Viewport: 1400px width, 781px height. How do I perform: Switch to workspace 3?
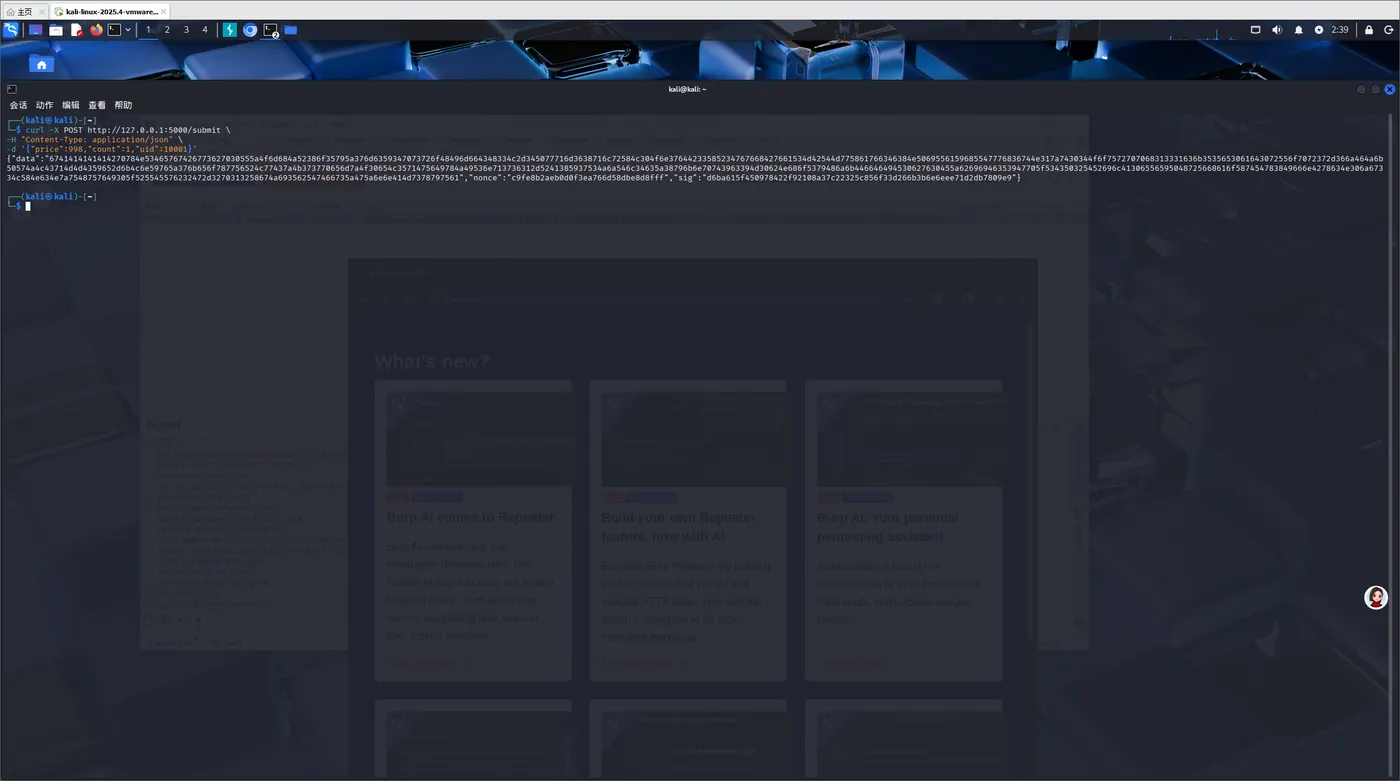(x=186, y=30)
